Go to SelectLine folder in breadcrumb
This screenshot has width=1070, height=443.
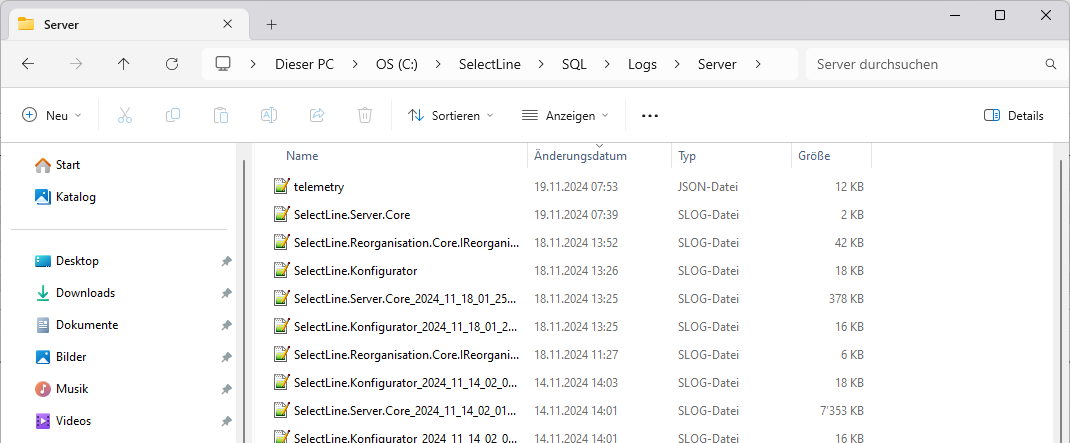[x=489, y=64]
